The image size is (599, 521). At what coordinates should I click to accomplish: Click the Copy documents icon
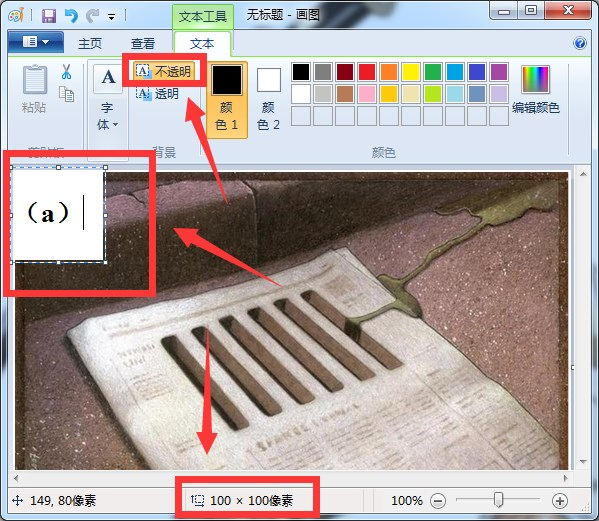point(66,94)
